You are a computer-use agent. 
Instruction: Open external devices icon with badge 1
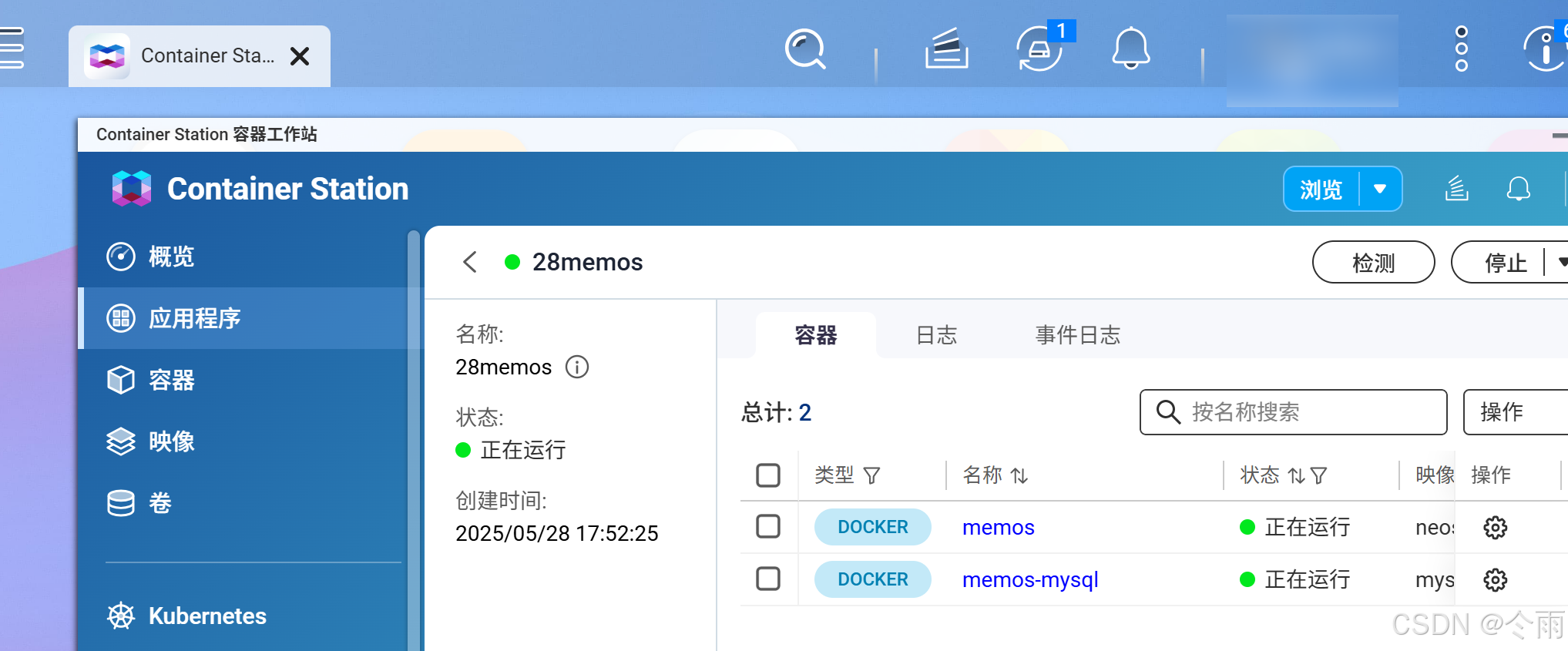(1041, 48)
